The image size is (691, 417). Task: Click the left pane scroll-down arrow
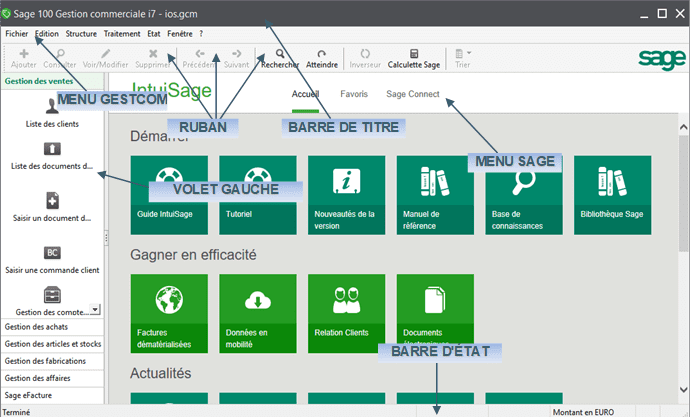pos(95,309)
